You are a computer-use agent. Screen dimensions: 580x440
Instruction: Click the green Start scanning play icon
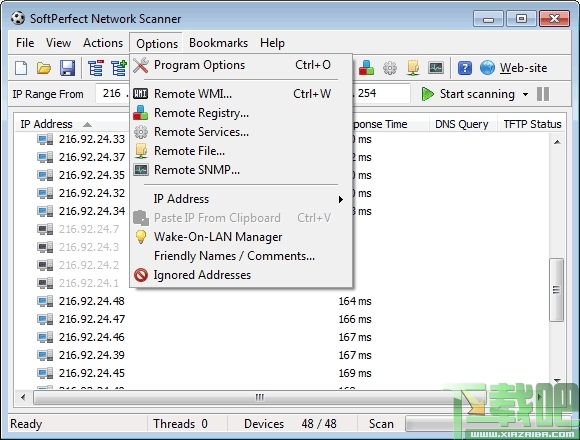428,94
